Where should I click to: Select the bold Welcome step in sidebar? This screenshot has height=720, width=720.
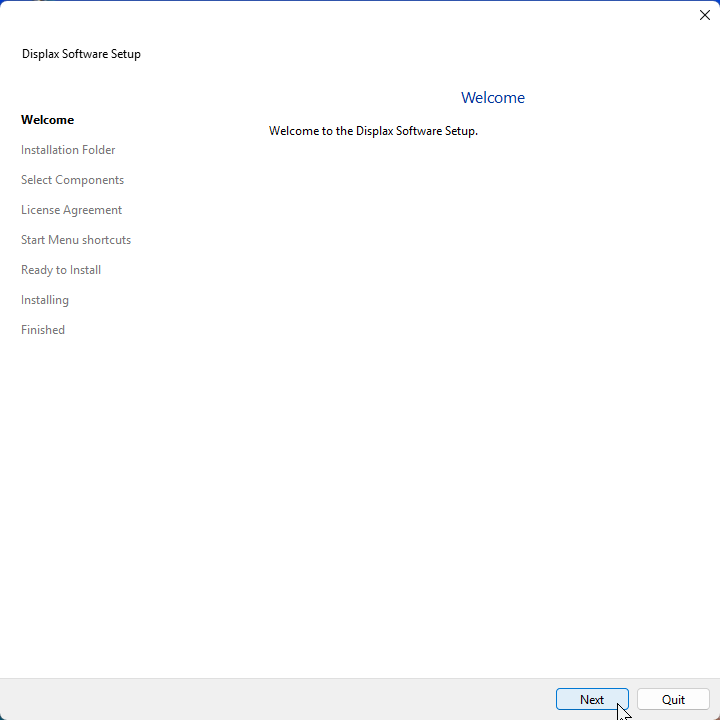click(47, 120)
